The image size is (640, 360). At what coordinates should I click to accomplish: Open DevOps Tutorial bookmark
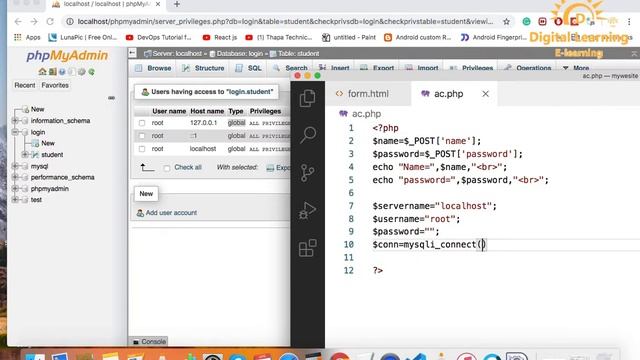(158, 37)
